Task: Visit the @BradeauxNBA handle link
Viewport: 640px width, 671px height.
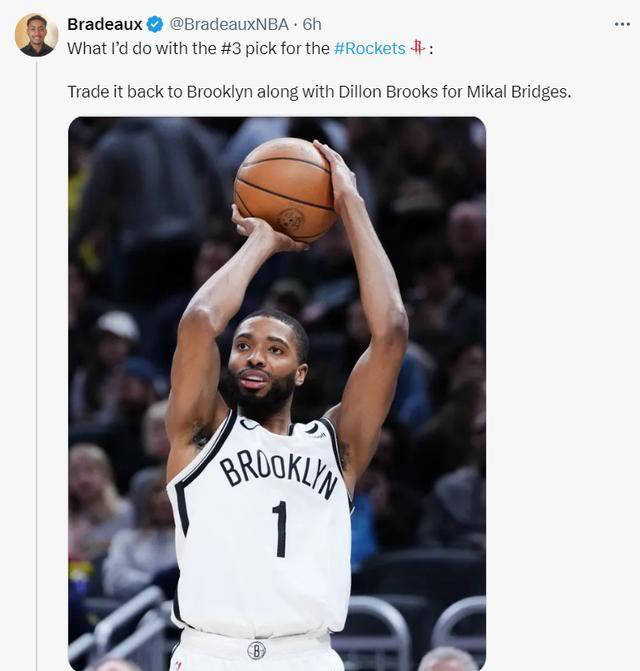Action: click(x=229, y=24)
